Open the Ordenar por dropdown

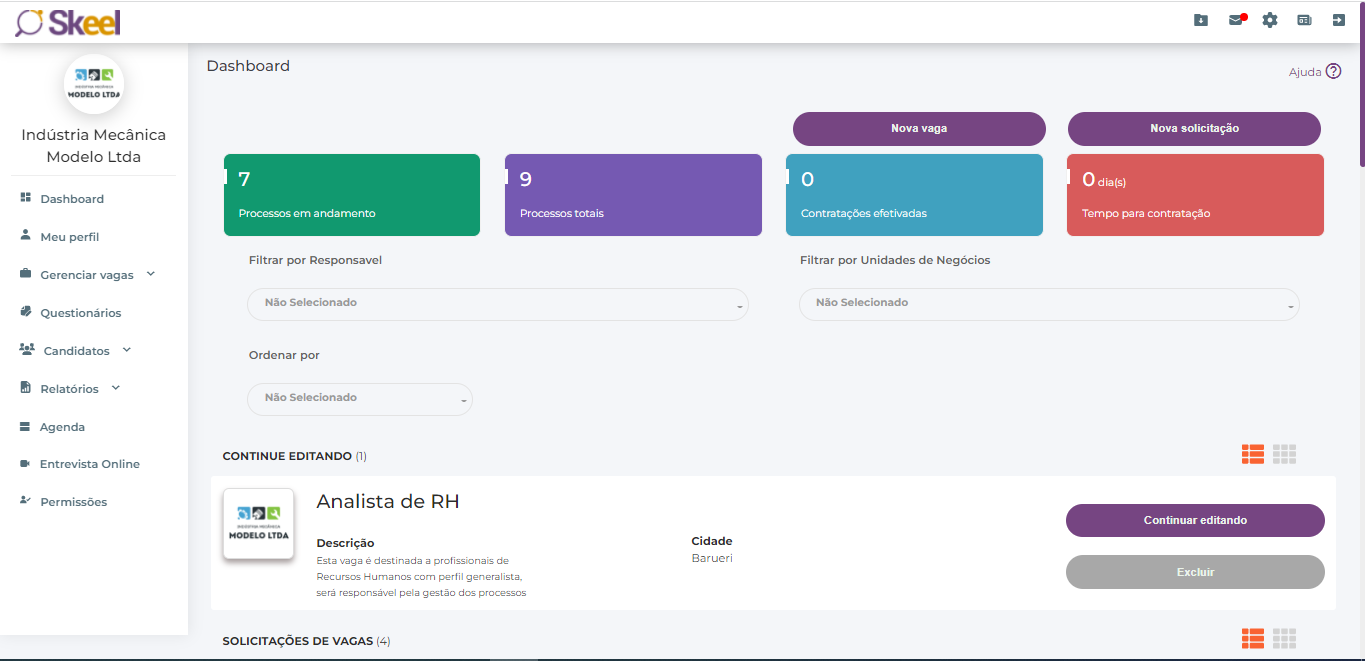pos(359,398)
